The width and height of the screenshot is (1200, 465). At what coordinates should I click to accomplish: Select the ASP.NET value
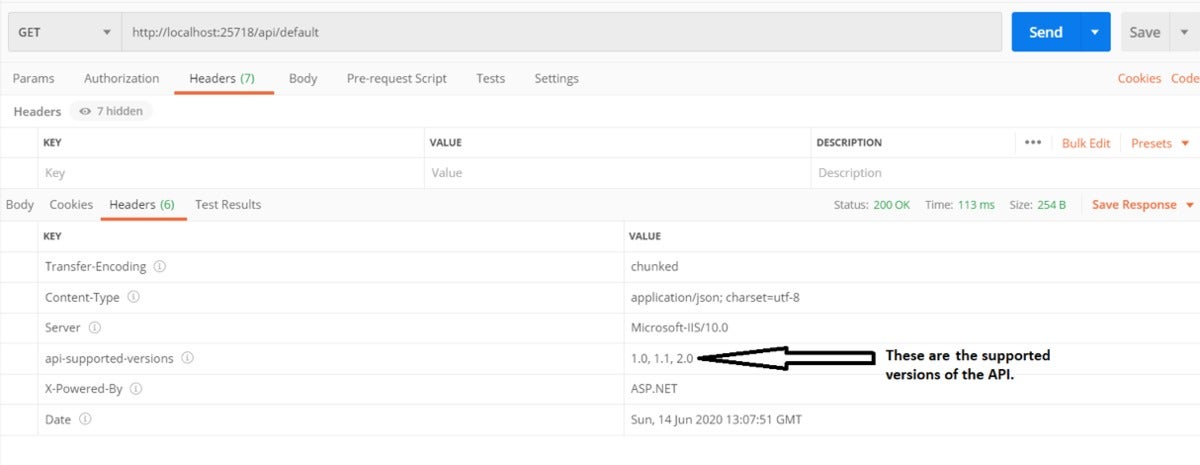(x=655, y=388)
